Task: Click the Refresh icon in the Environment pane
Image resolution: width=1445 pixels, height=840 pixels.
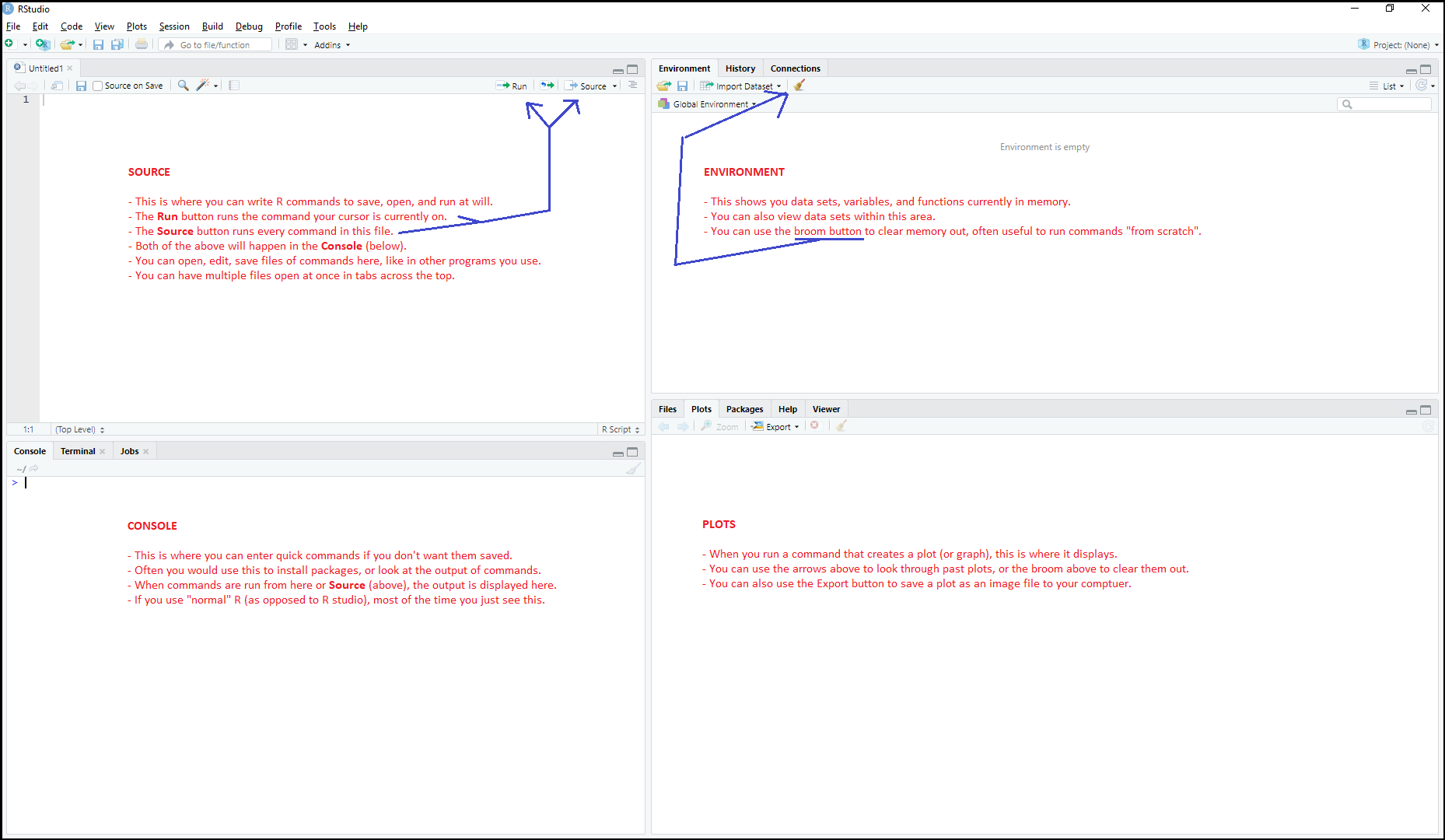Action: (1422, 86)
